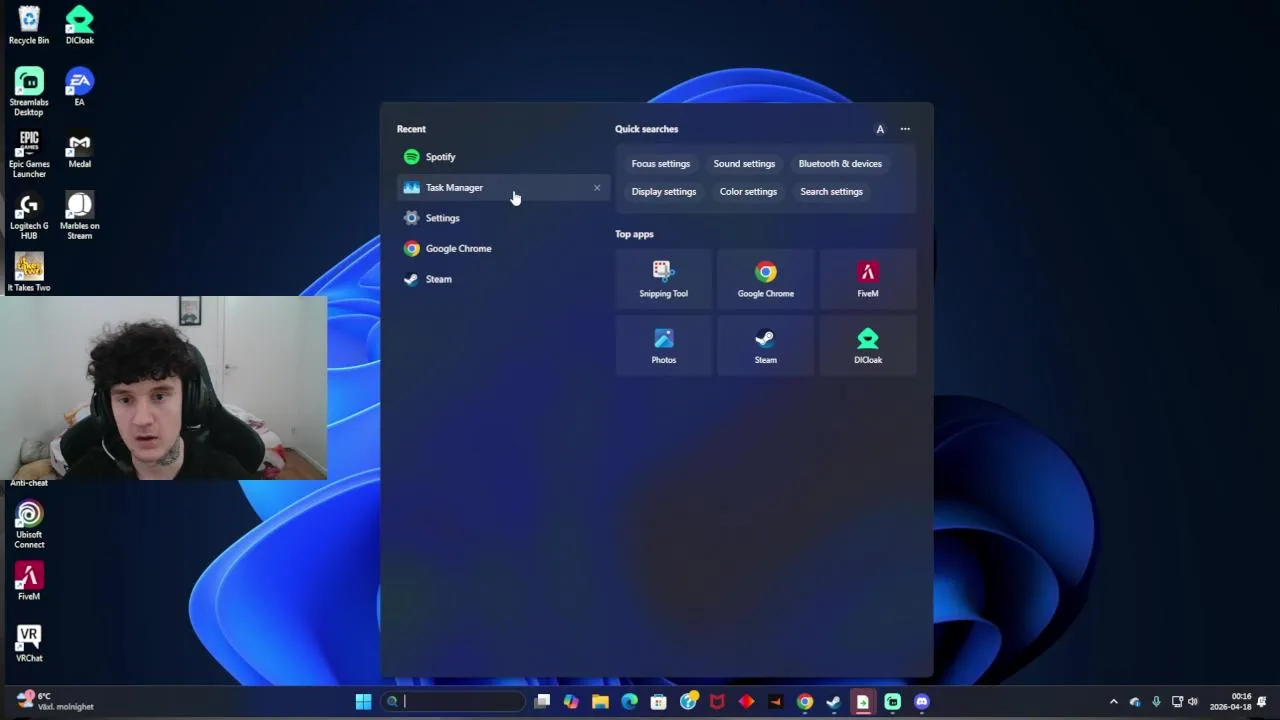
Task: Open Microsoft Store from the taskbar
Action: 659,702
